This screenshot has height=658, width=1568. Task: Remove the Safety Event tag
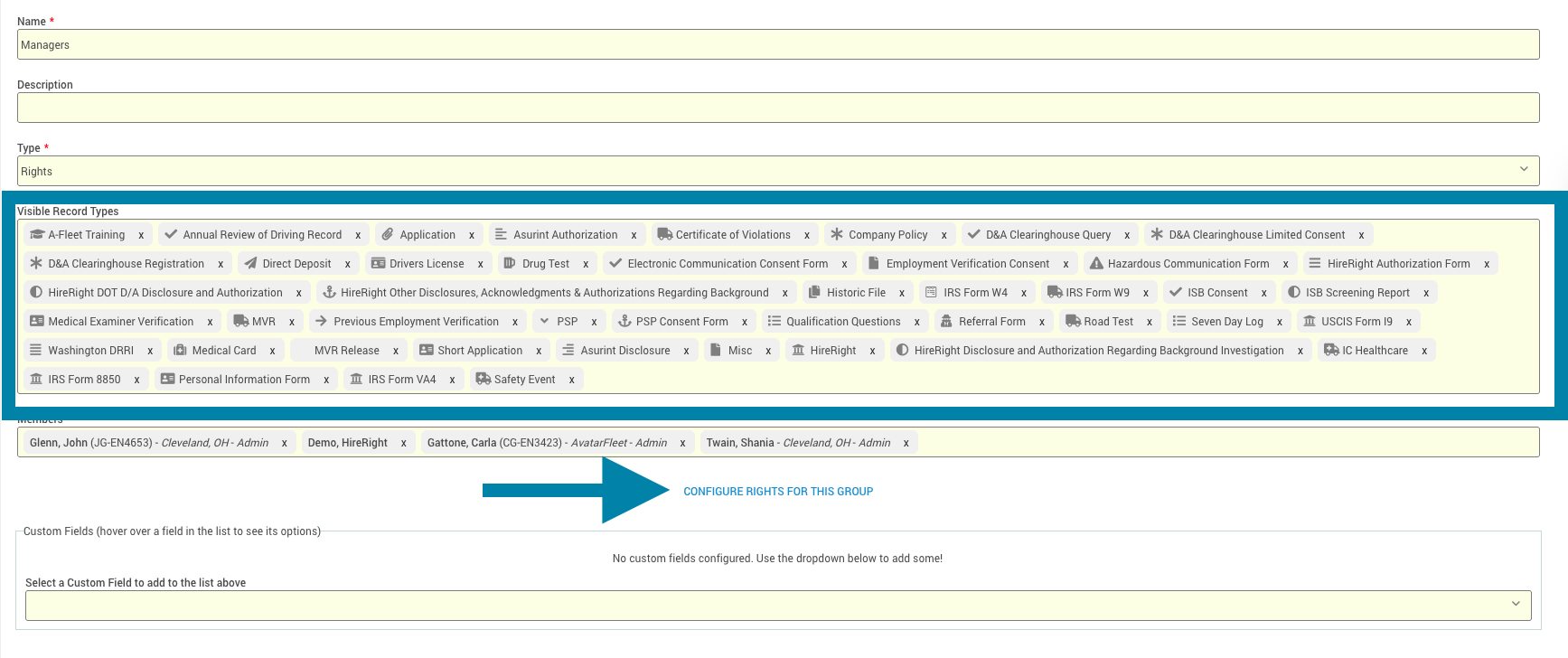click(571, 381)
